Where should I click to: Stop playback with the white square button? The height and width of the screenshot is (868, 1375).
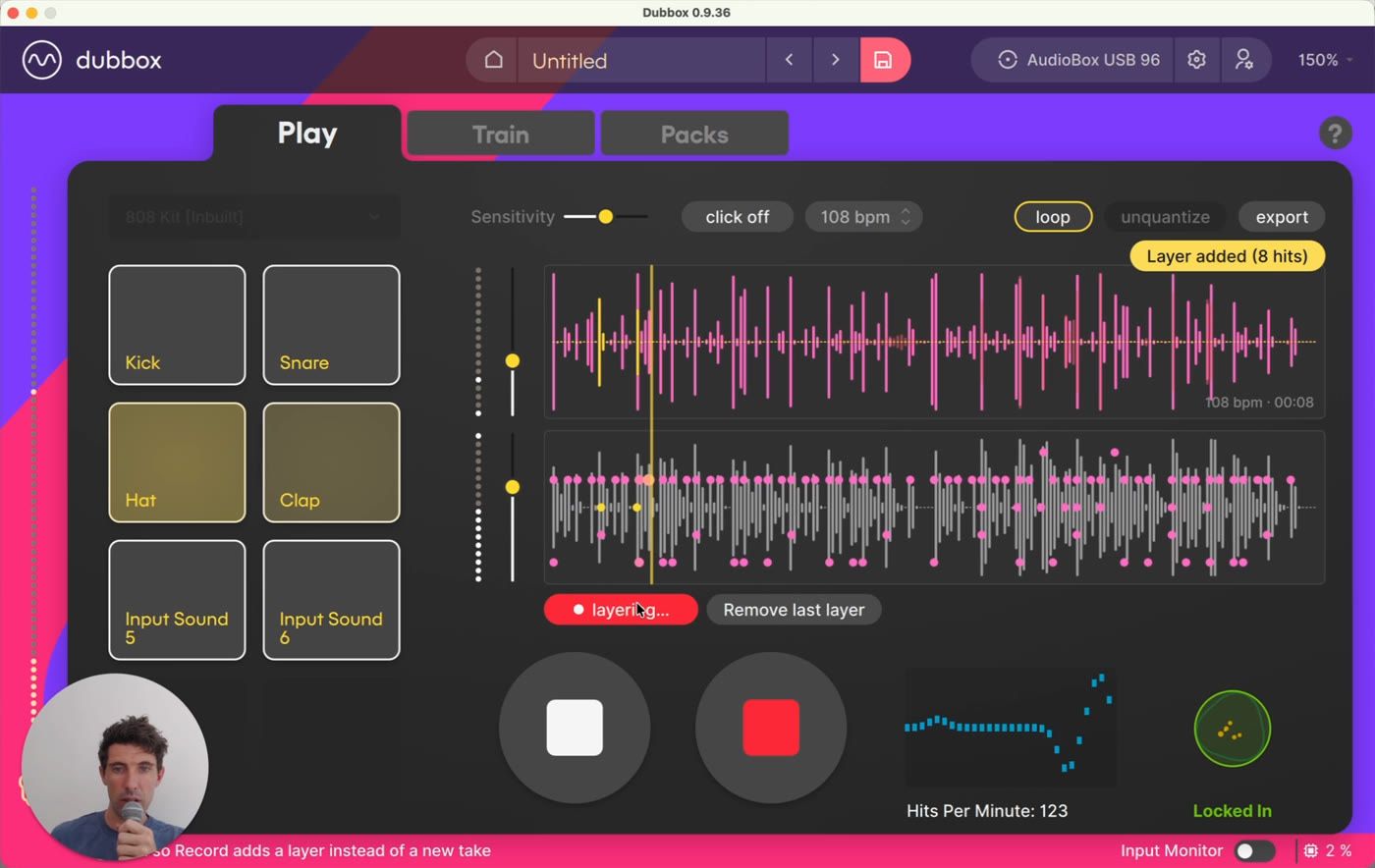(x=575, y=728)
